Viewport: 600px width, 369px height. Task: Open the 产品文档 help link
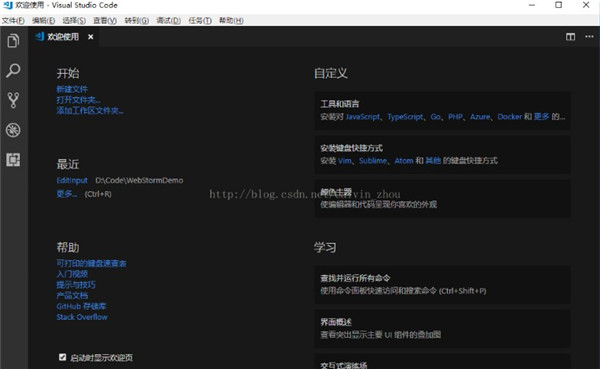72,296
